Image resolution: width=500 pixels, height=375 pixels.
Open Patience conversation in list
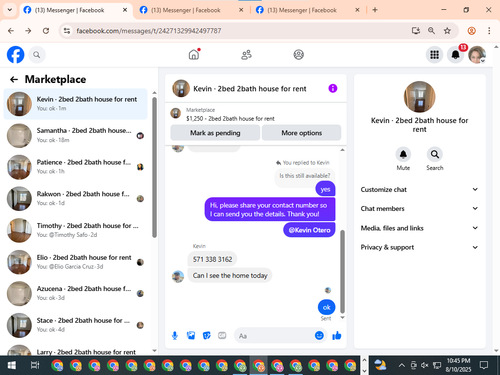pos(76,167)
